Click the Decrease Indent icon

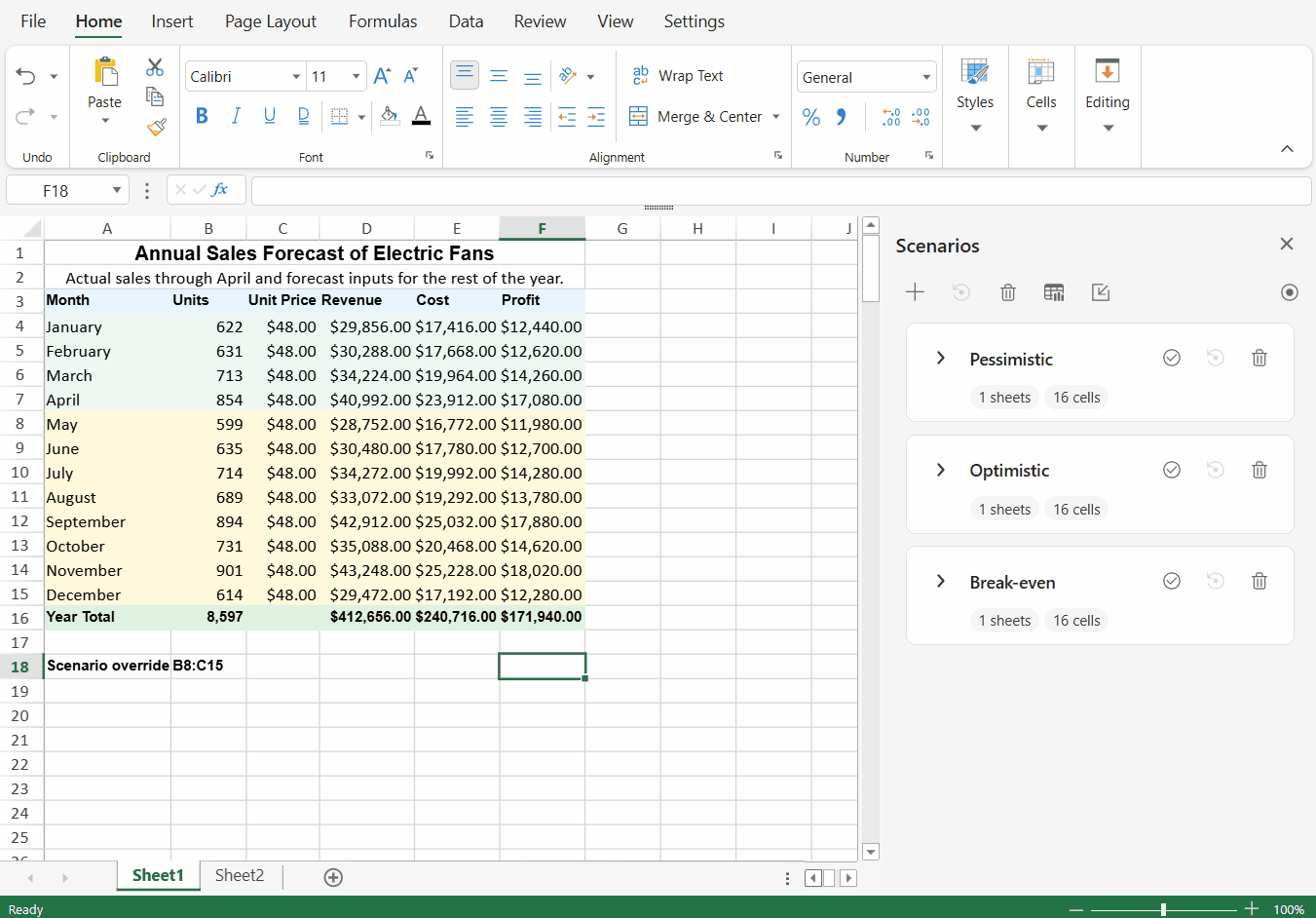(x=567, y=117)
